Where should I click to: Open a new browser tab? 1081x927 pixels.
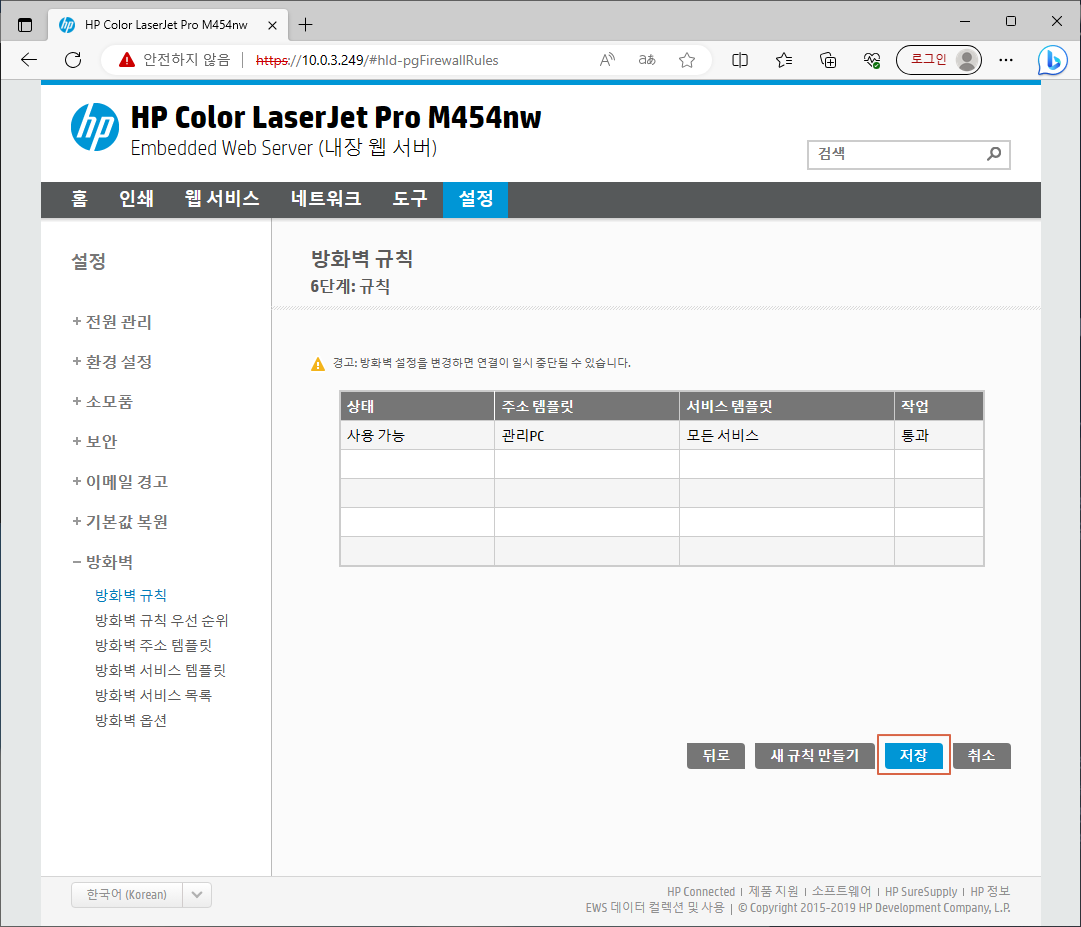[x=305, y=25]
